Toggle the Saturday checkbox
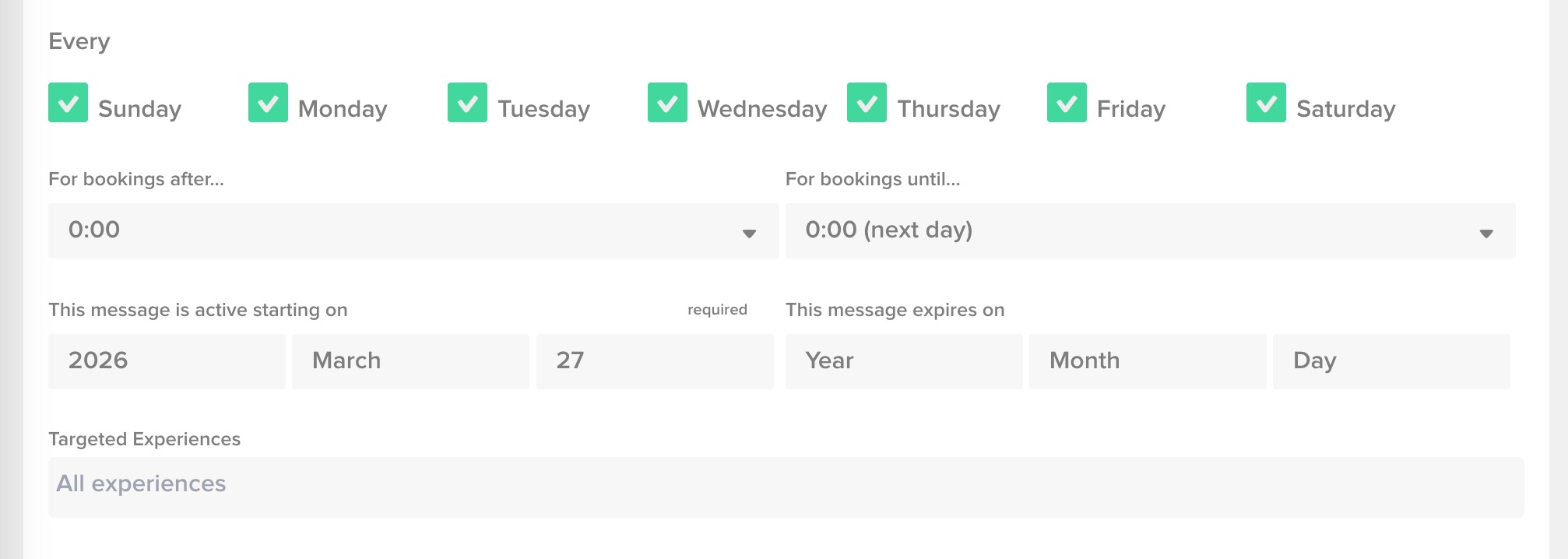The width and height of the screenshot is (1568, 559). point(1266,103)
